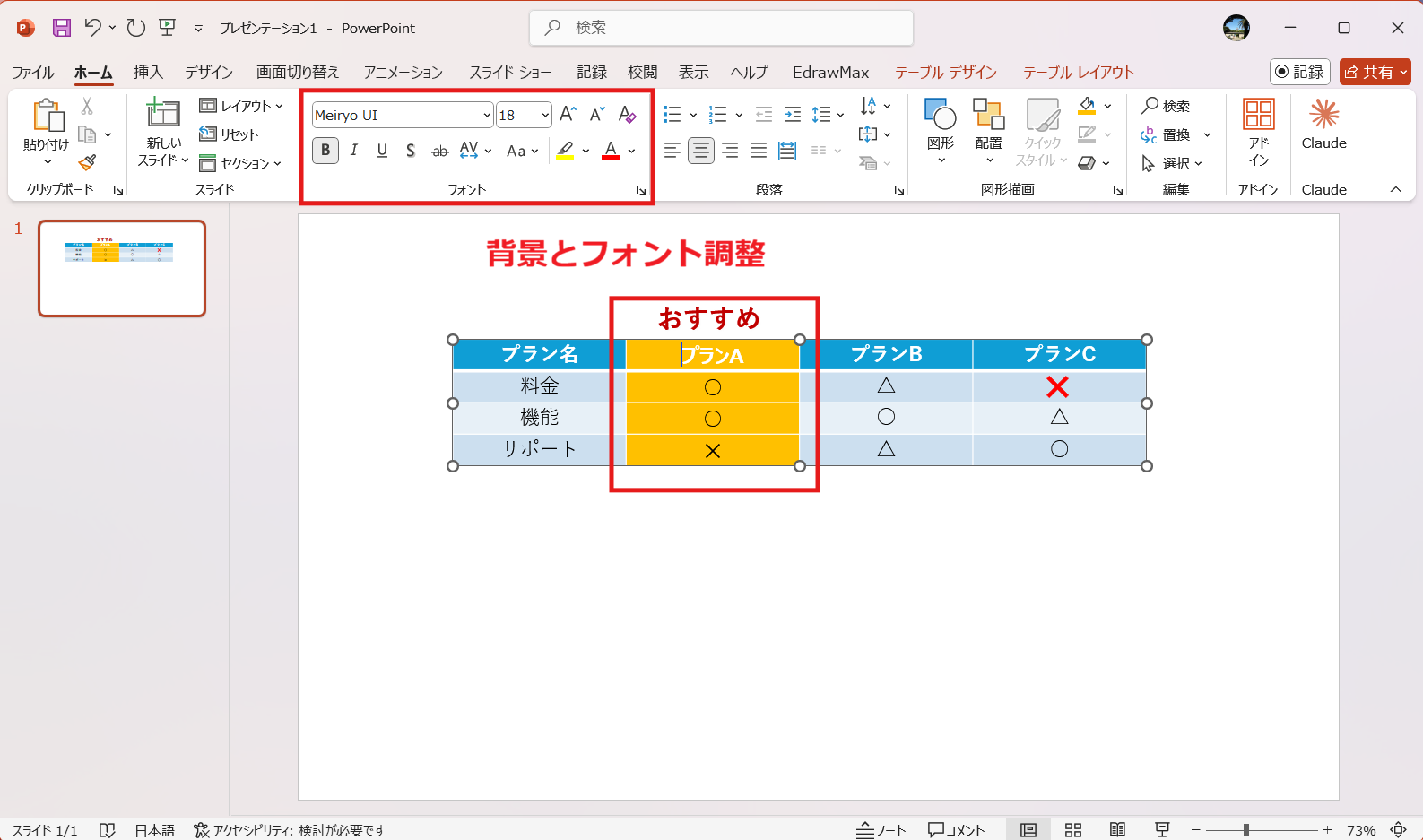Viewport: 1423px width, 840px height.
Task: Toggle the ノート notes pane
Action: point(881,830)
